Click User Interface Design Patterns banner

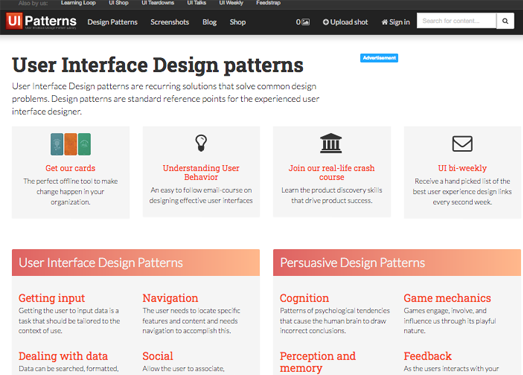coord(136,263)
